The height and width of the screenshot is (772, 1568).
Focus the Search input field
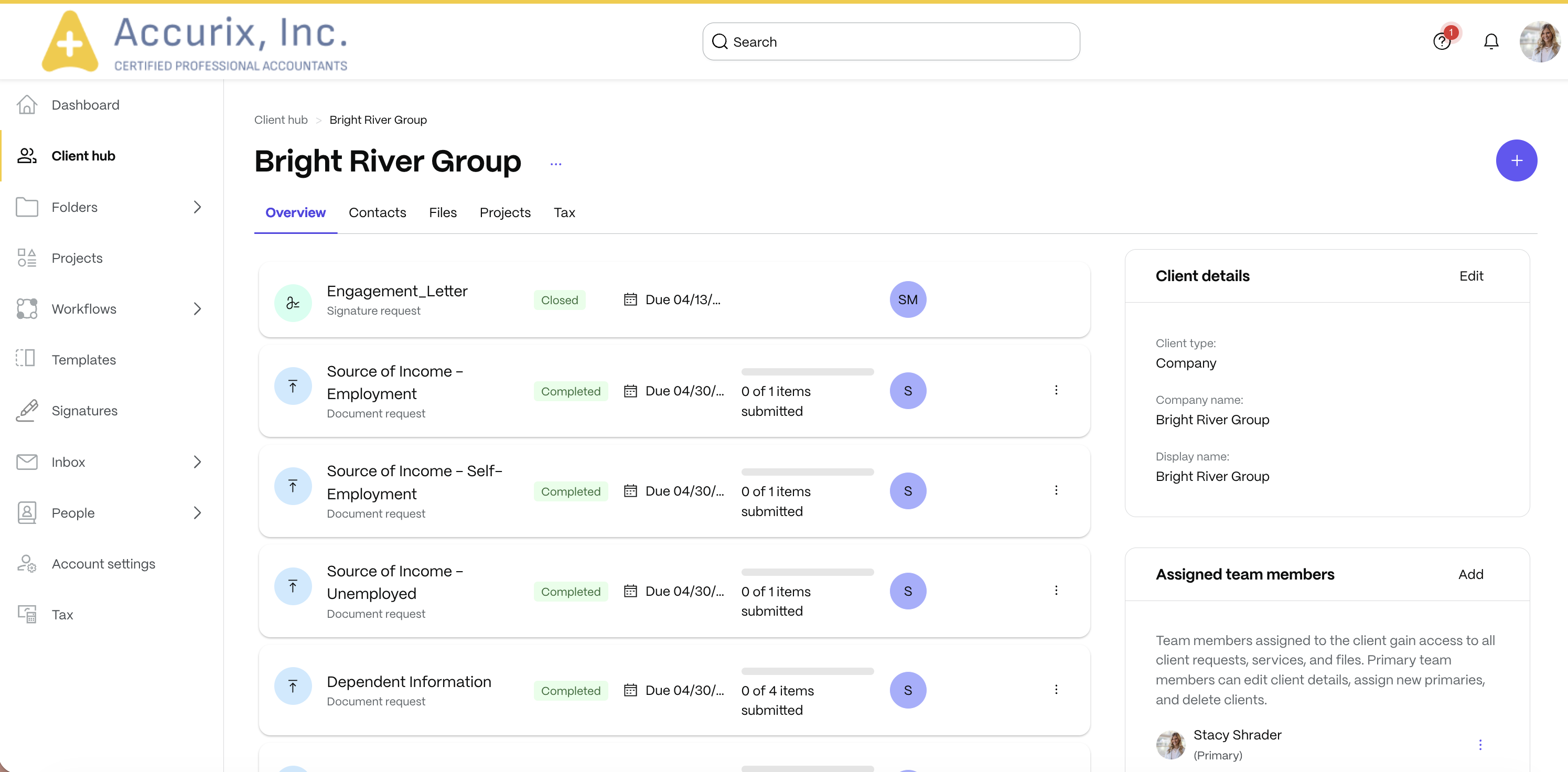click(890, 41)
